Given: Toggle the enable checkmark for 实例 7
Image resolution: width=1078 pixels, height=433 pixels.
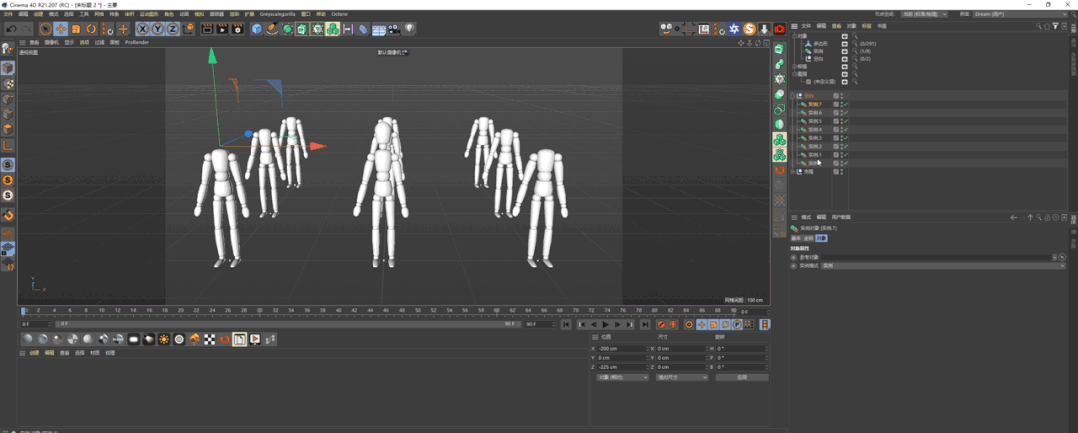Looking at the screenshot, I should [845, 104].
